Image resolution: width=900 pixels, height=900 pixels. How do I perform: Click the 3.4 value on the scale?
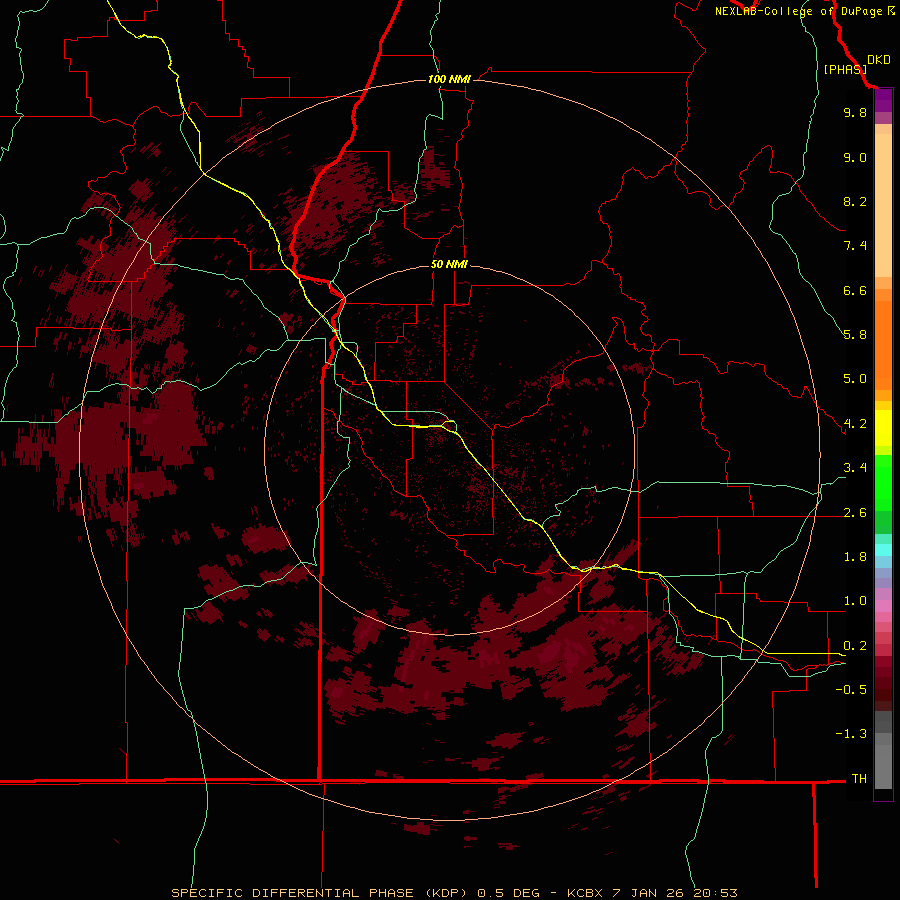(x=855, y=468)
